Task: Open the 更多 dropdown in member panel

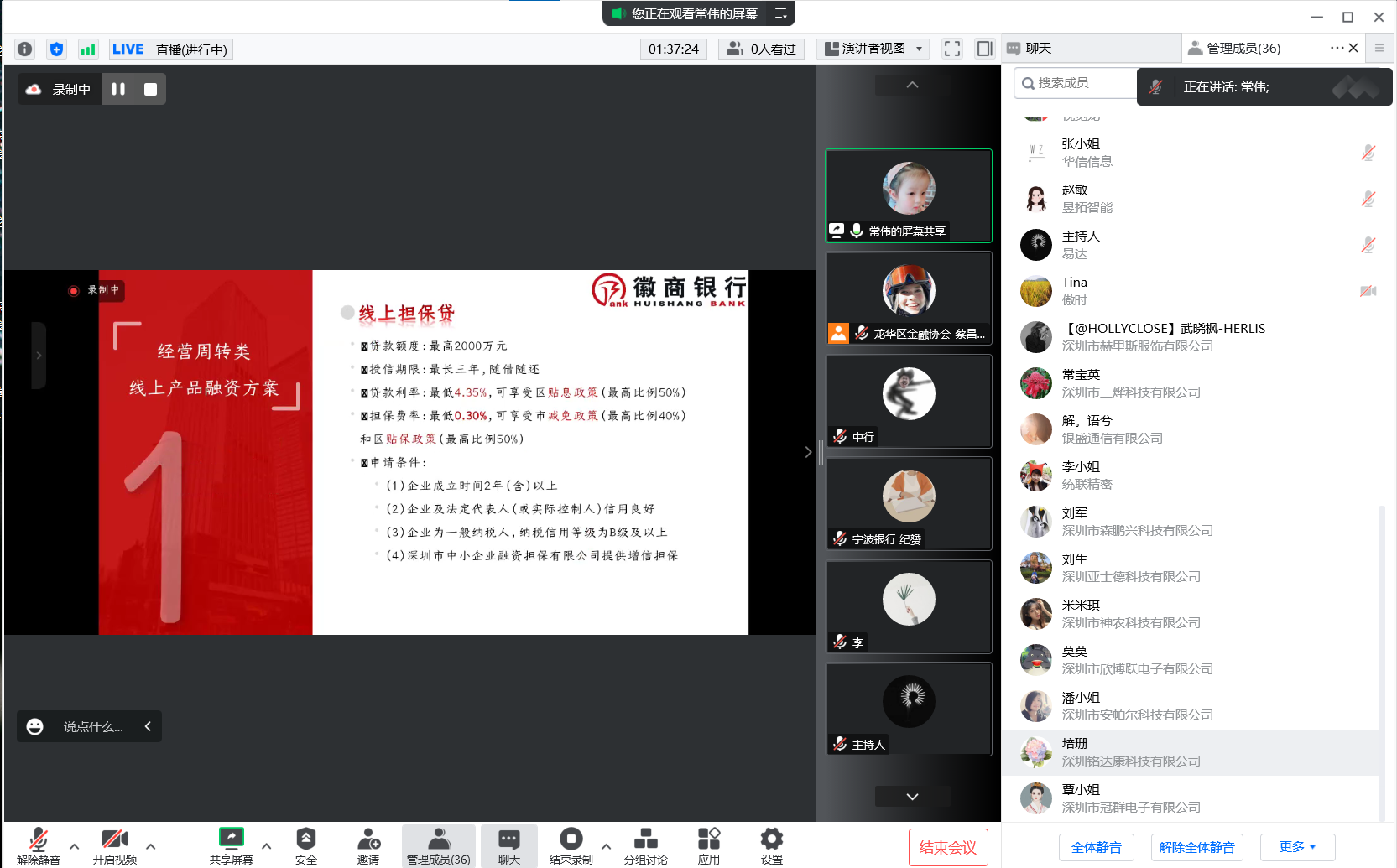Action: tap(1297, 847)
